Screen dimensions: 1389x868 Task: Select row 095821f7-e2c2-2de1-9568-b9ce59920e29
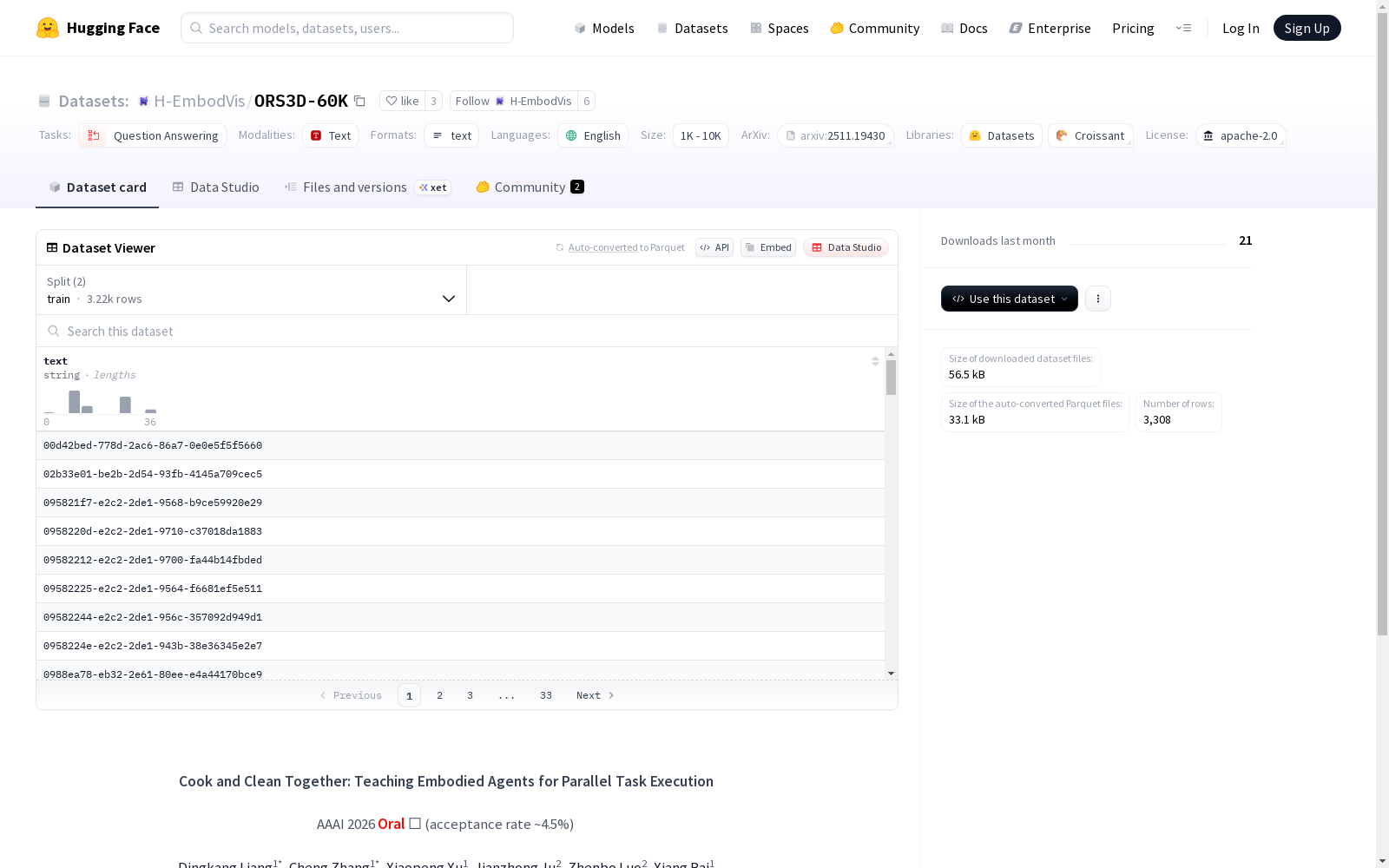(460, 503)
